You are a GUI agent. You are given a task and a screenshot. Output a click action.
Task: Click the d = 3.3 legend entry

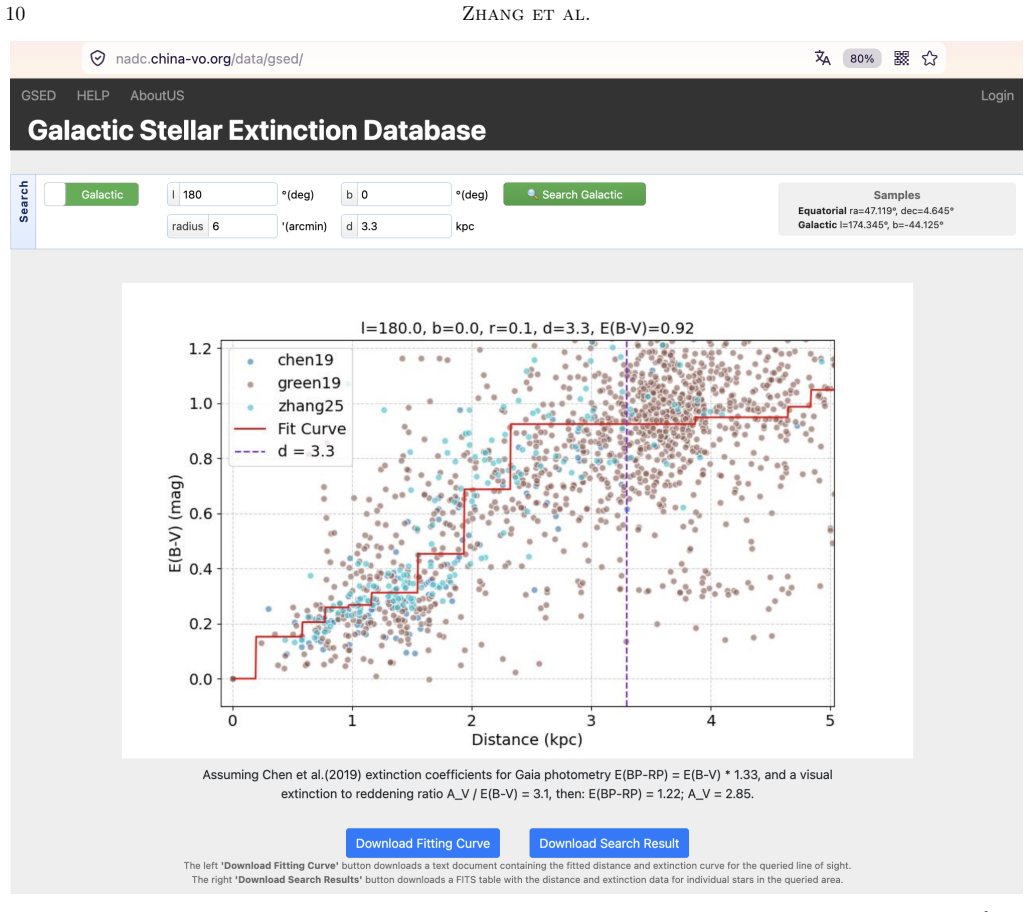coord(306,451)
